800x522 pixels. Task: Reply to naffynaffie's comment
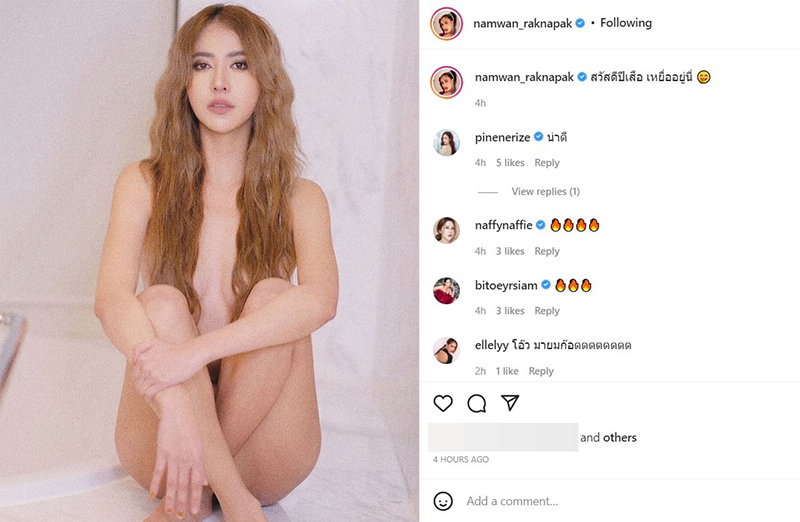coord(547,251)
